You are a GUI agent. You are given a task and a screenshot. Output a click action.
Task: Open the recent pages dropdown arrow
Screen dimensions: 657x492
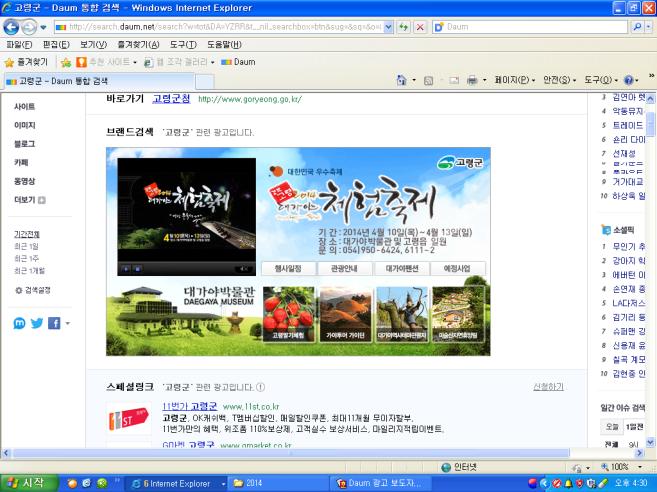pos(43,28)
